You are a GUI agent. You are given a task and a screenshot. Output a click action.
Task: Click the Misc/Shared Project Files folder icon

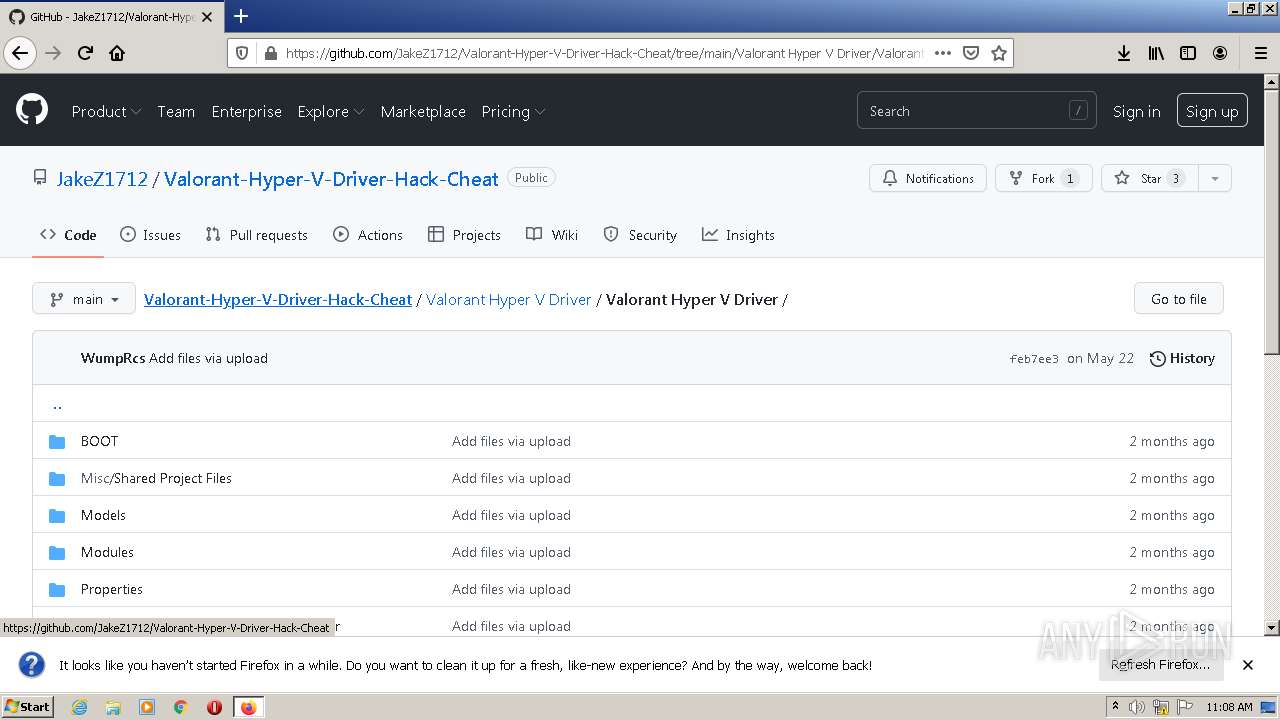58,478
